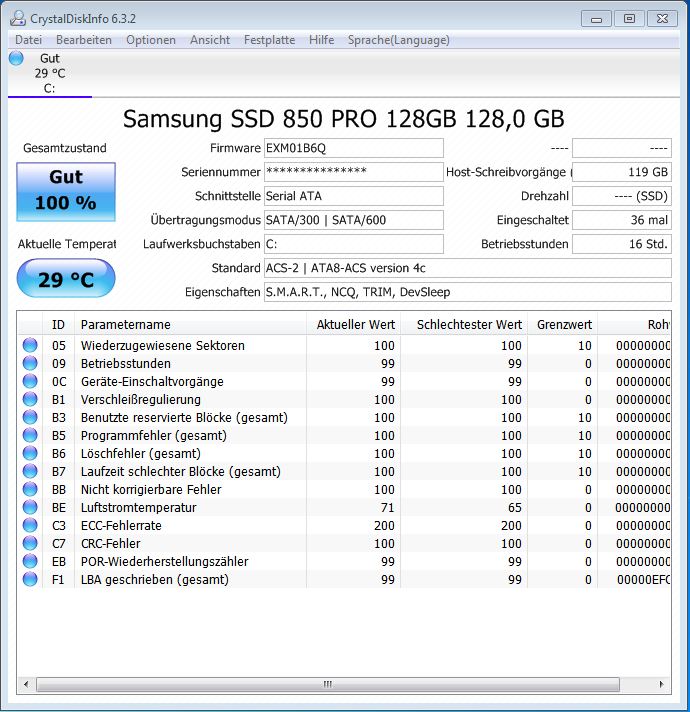Click the Gut 100 % health status button
Image resolution: width=690 pixels, height=712 pixels.
[66, 192]
